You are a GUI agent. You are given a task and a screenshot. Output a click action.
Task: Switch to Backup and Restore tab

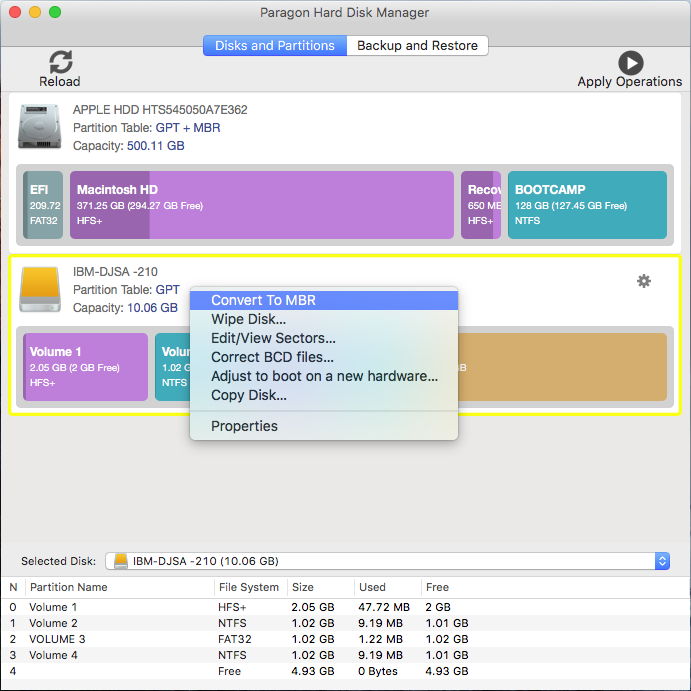(417, 45)
